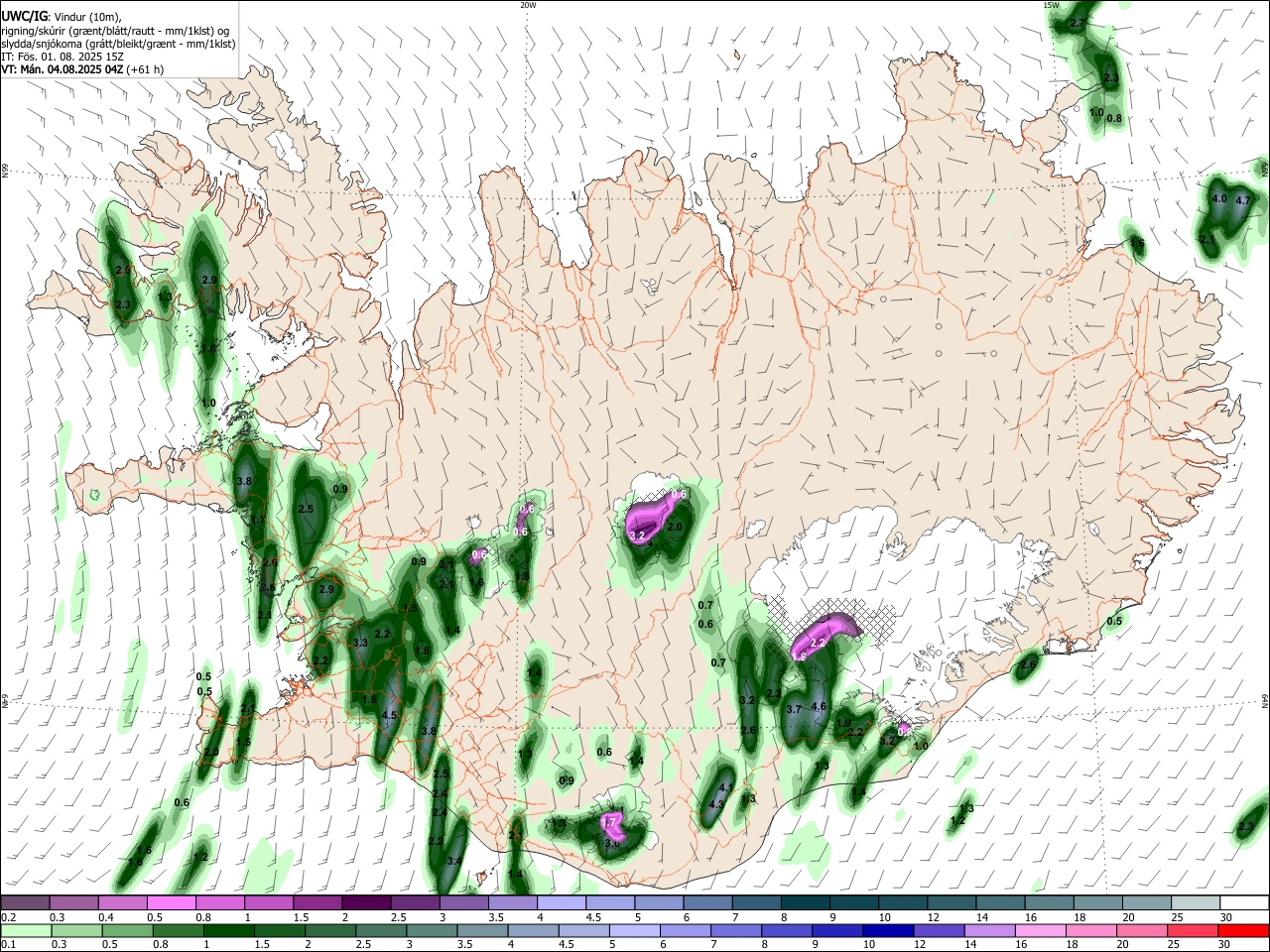Click the 4.3 precipitation value
This screenshot has height=952, width=1270.
(716, 804)
